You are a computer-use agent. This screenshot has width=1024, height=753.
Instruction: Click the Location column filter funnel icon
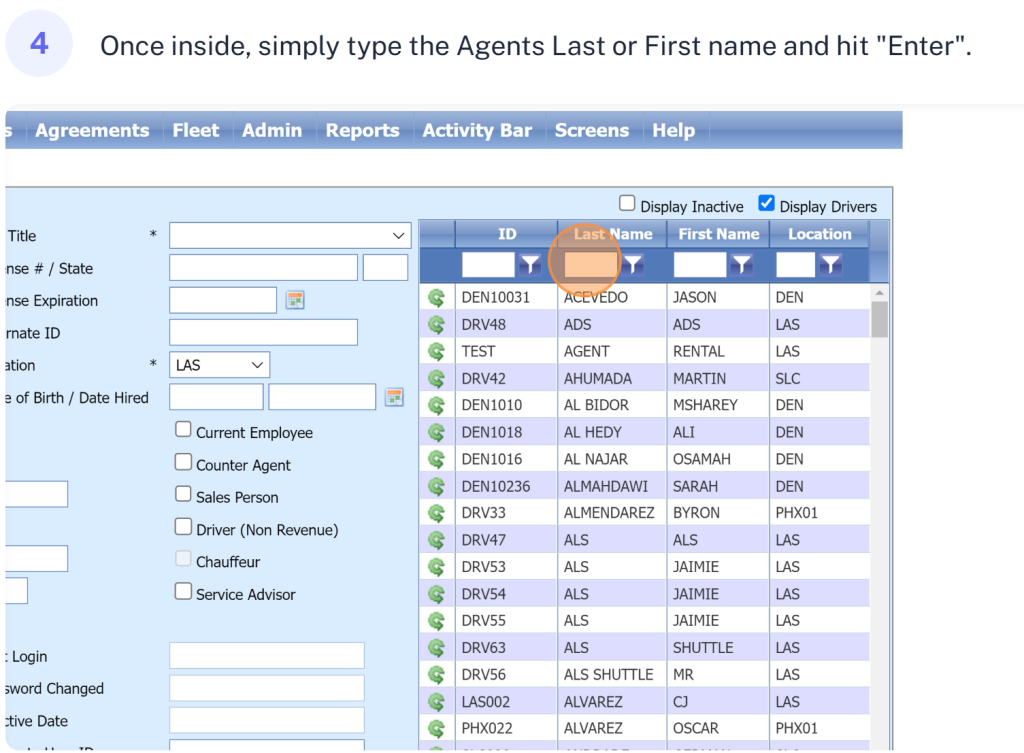pyautogui.click(x=829, y=265)
